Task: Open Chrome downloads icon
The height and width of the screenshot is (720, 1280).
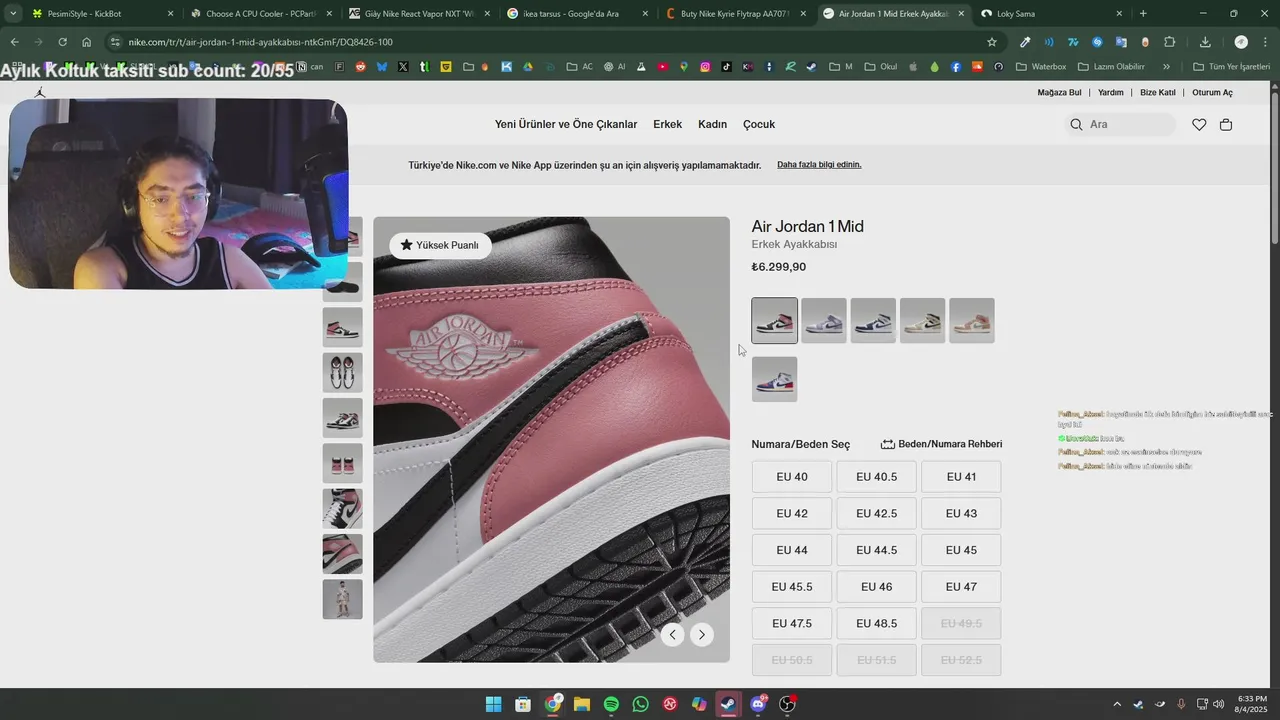Action: click(x=1205, y=42)
